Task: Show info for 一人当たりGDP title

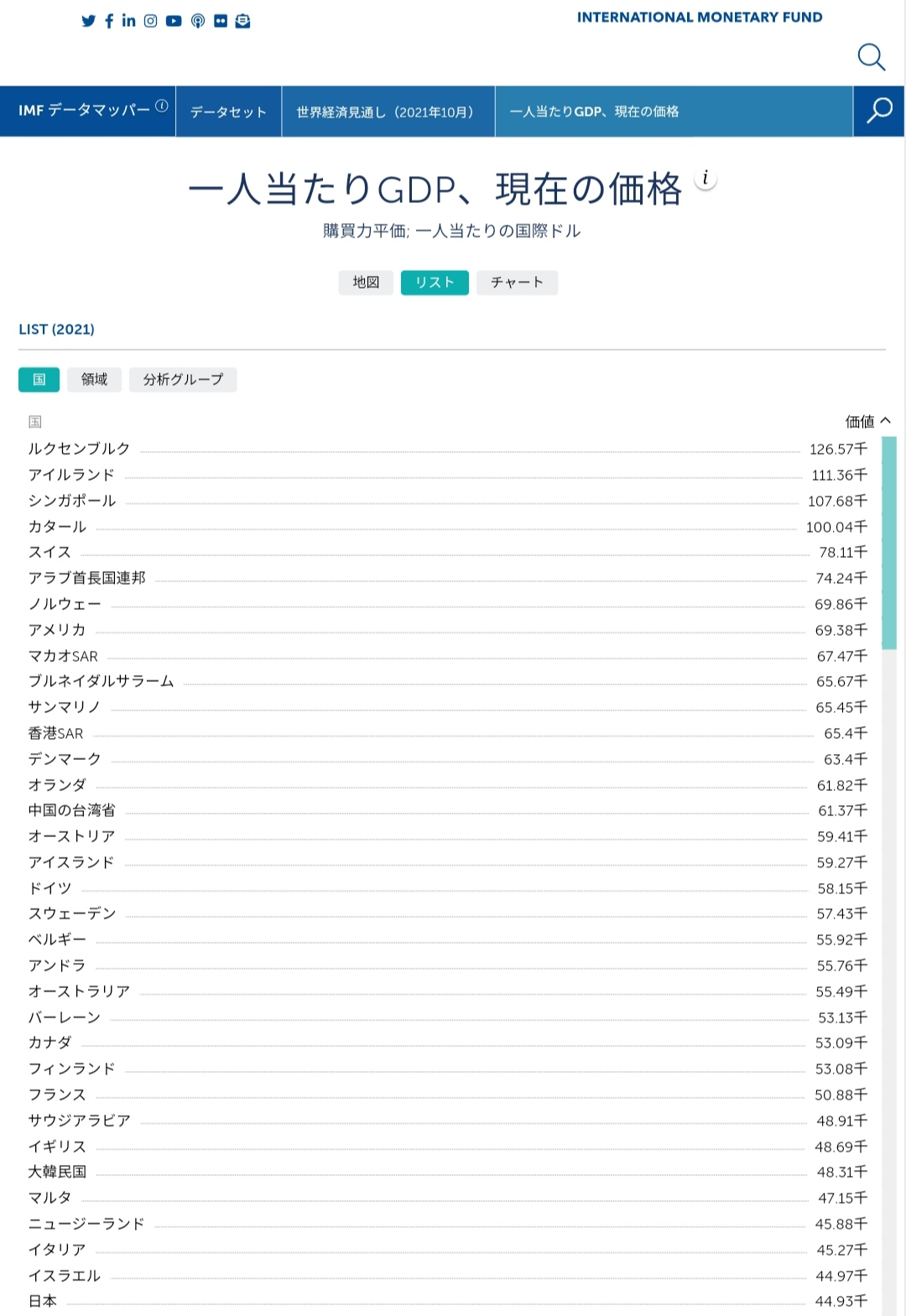Action: pyautogui.click(x=706, y=178)
